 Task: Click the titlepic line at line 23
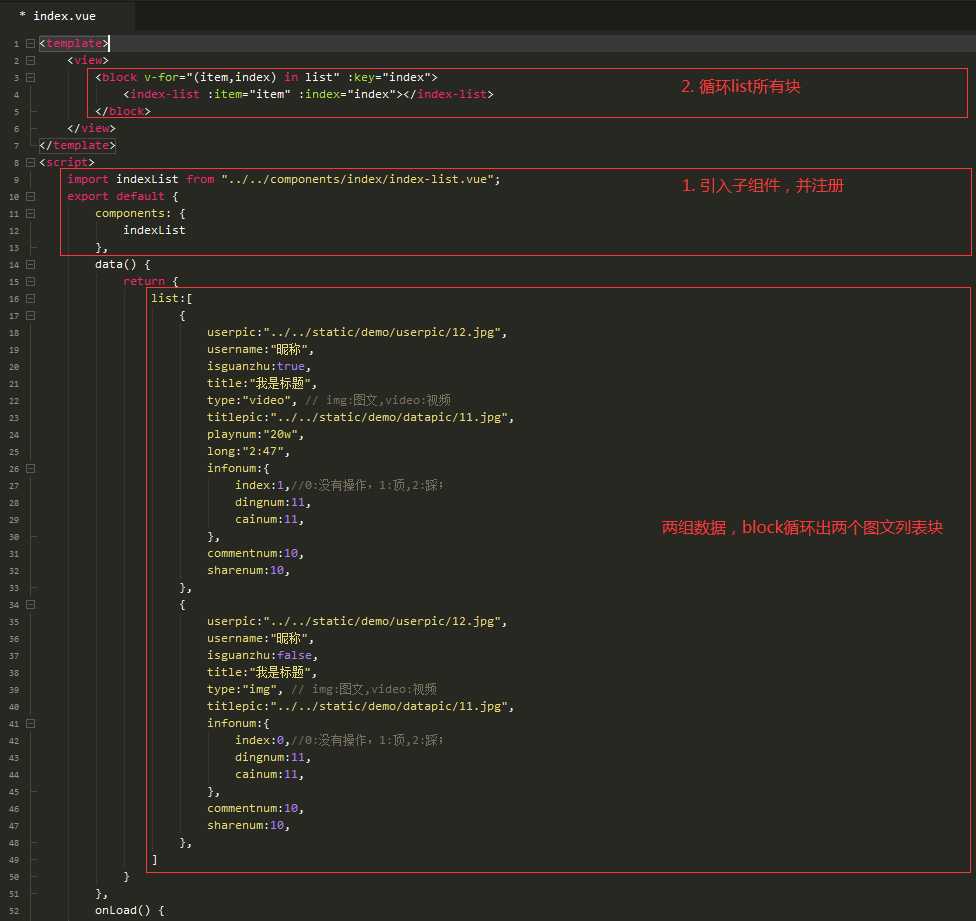pos(360,417)
